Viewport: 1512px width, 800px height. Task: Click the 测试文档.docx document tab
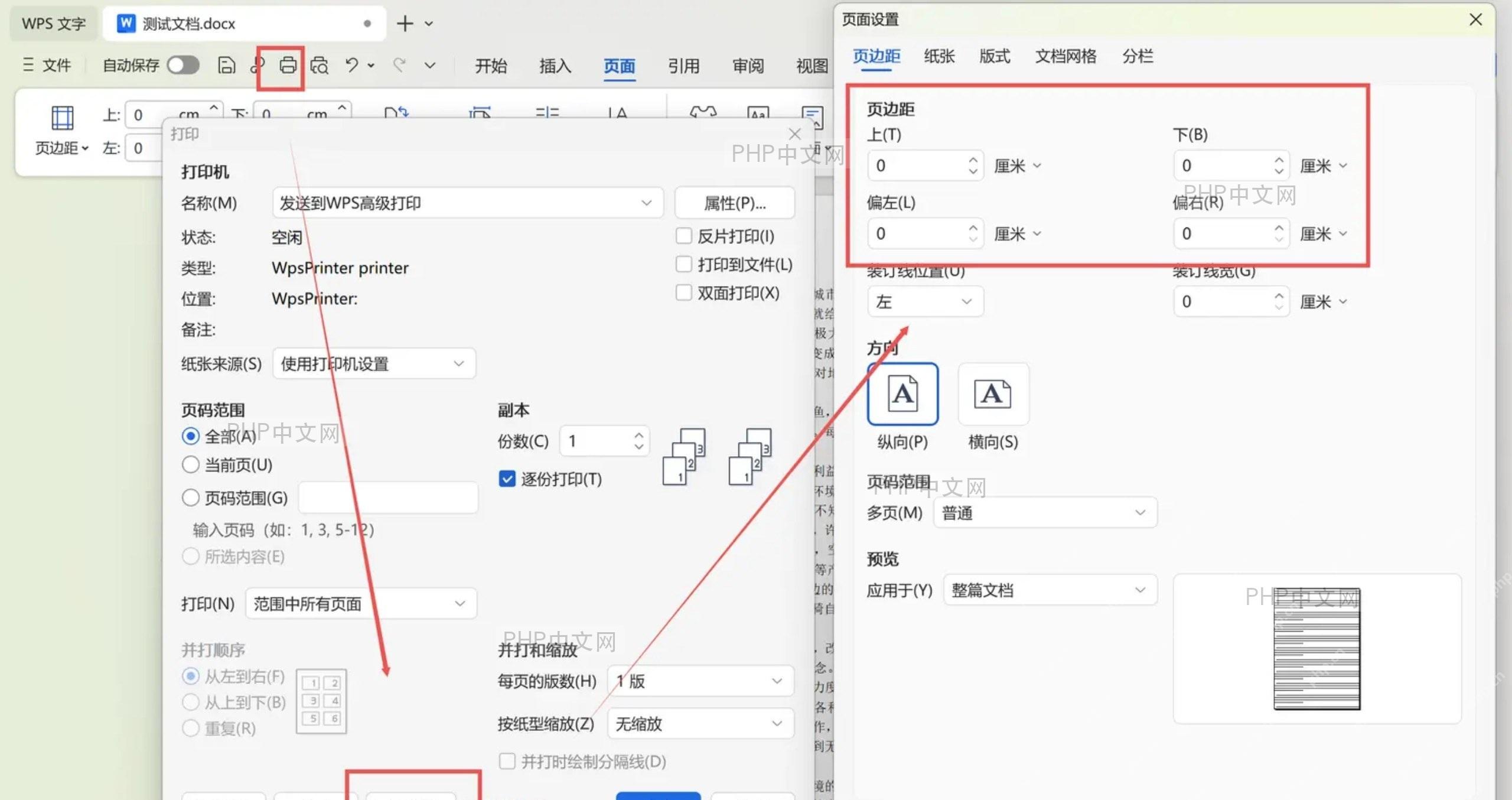click(x=244, y=24)
